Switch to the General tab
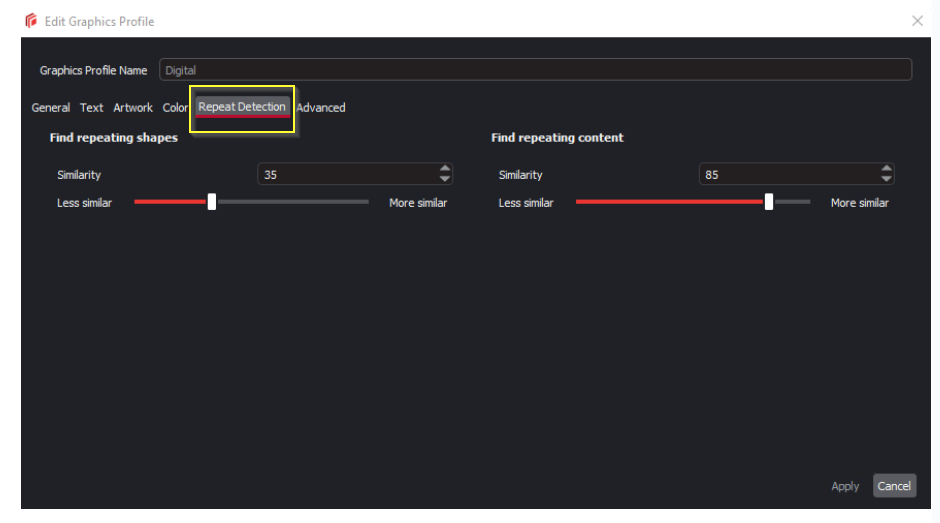This screenshot has height=523, width=940. click(51, 108)
